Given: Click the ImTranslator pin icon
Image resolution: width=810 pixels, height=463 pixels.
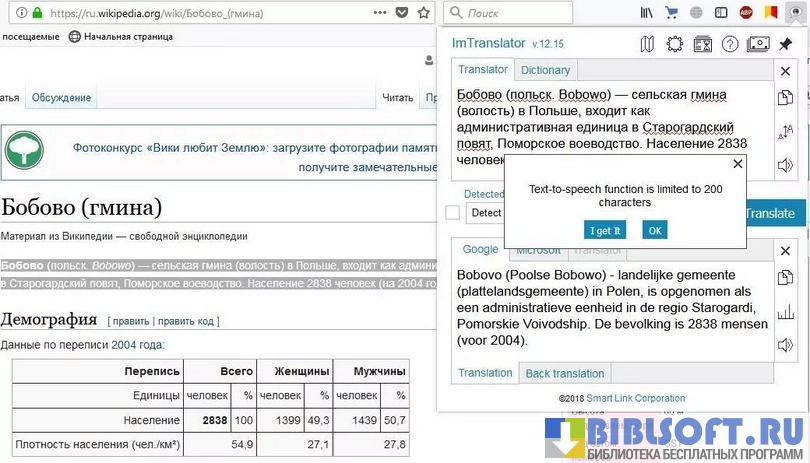Looking at the screenshot, I should (786, 44).
